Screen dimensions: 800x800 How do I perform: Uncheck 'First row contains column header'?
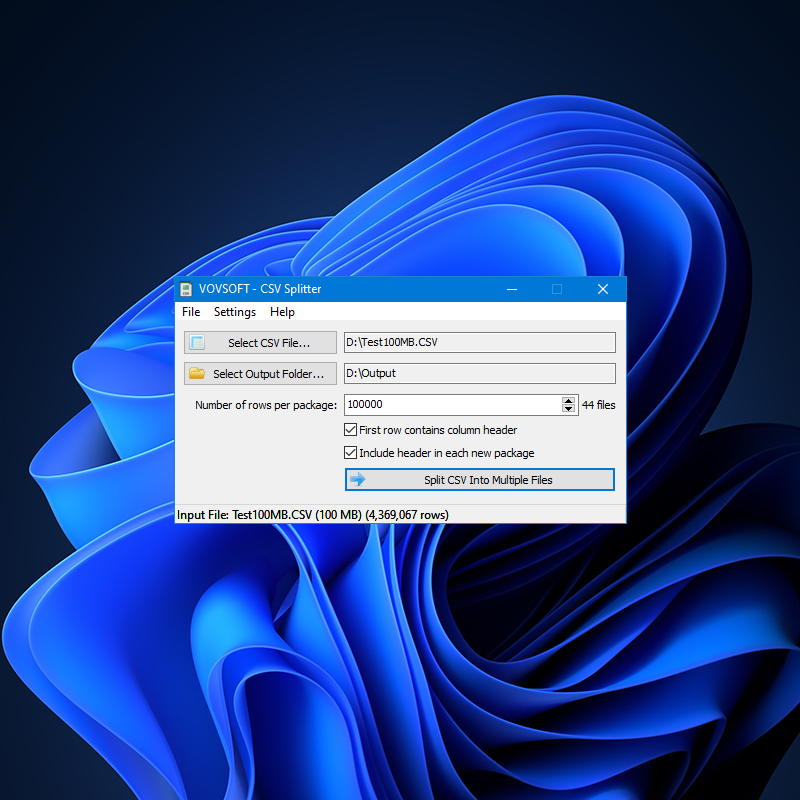[350, 429]
